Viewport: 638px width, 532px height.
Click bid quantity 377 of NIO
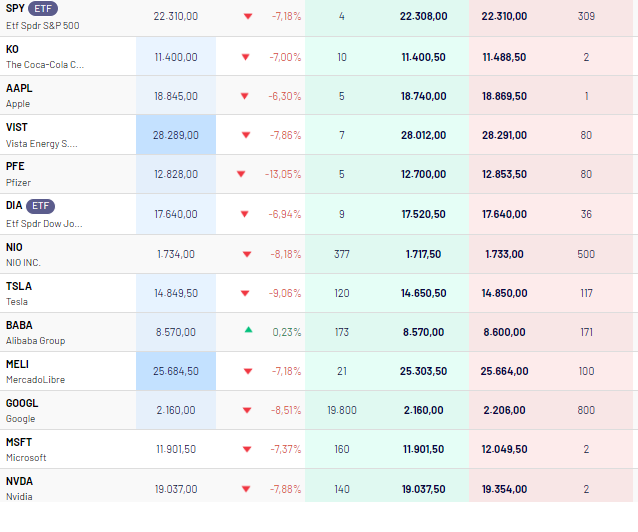[x=342, y=254]
